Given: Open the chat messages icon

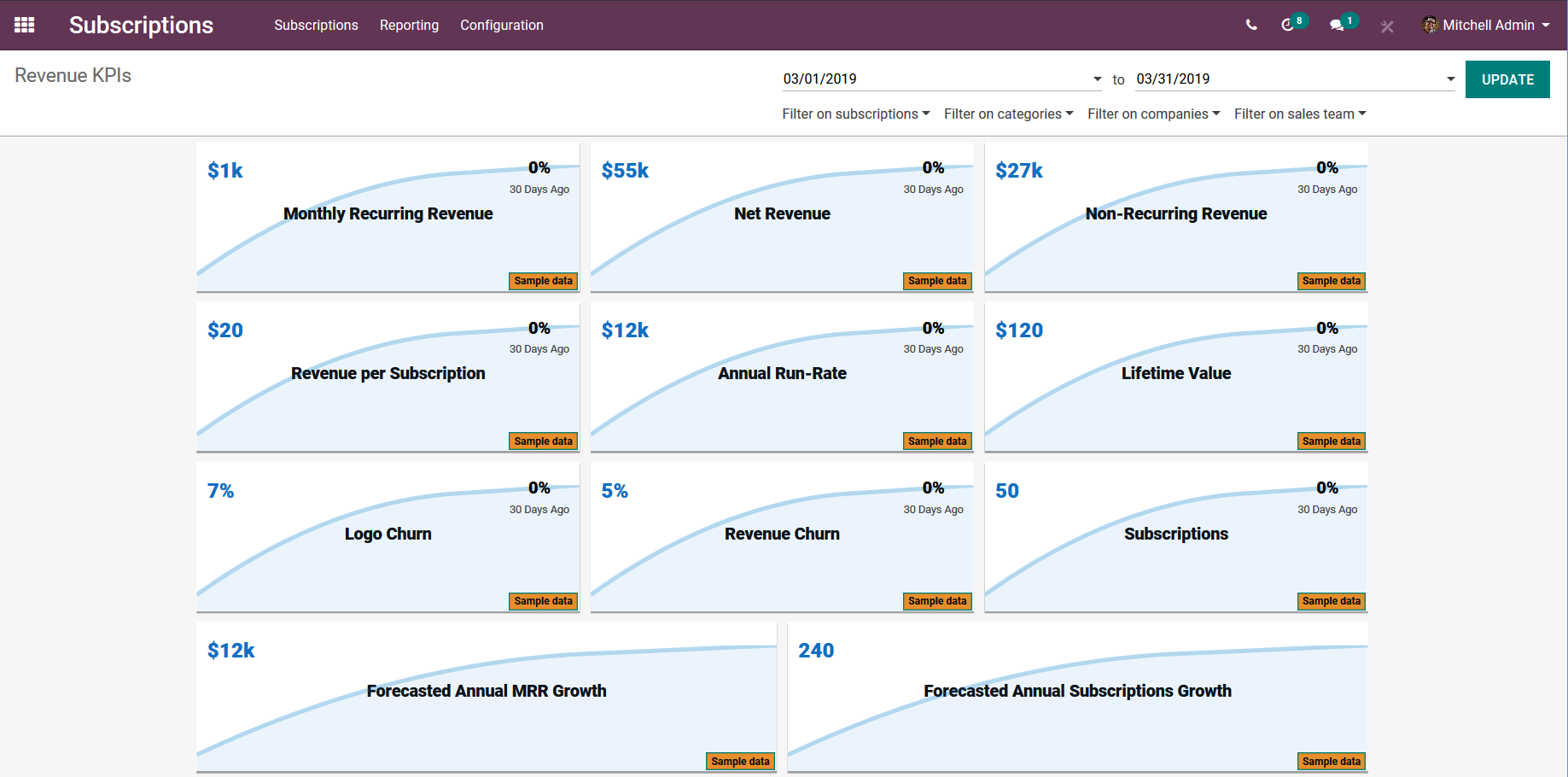Looking at the screenshot, I should click(1337, 26).
